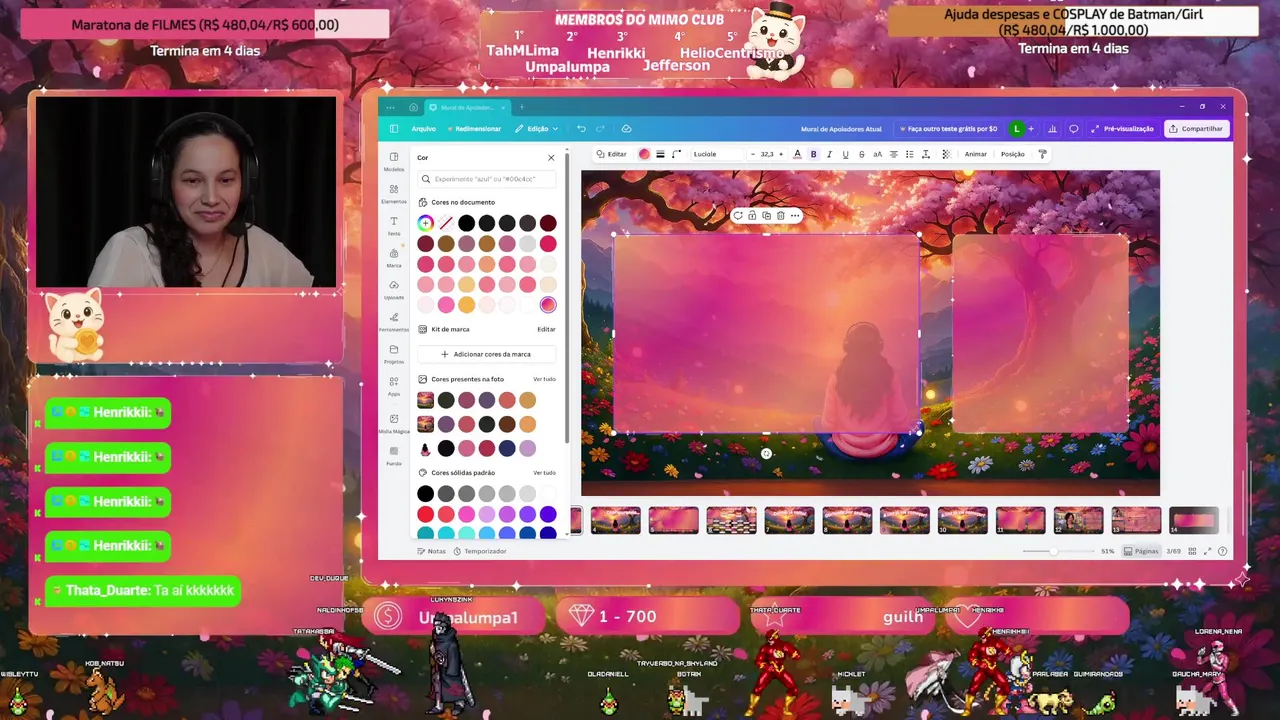The height and width of the screenshot is (720, 1280).
Task: Open the Texto sidebar tool
Action: pos(394,225)
